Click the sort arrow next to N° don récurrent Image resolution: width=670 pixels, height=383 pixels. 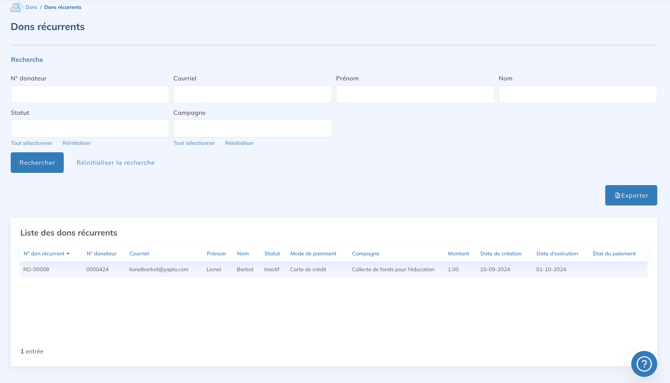(x=68, y=254)
